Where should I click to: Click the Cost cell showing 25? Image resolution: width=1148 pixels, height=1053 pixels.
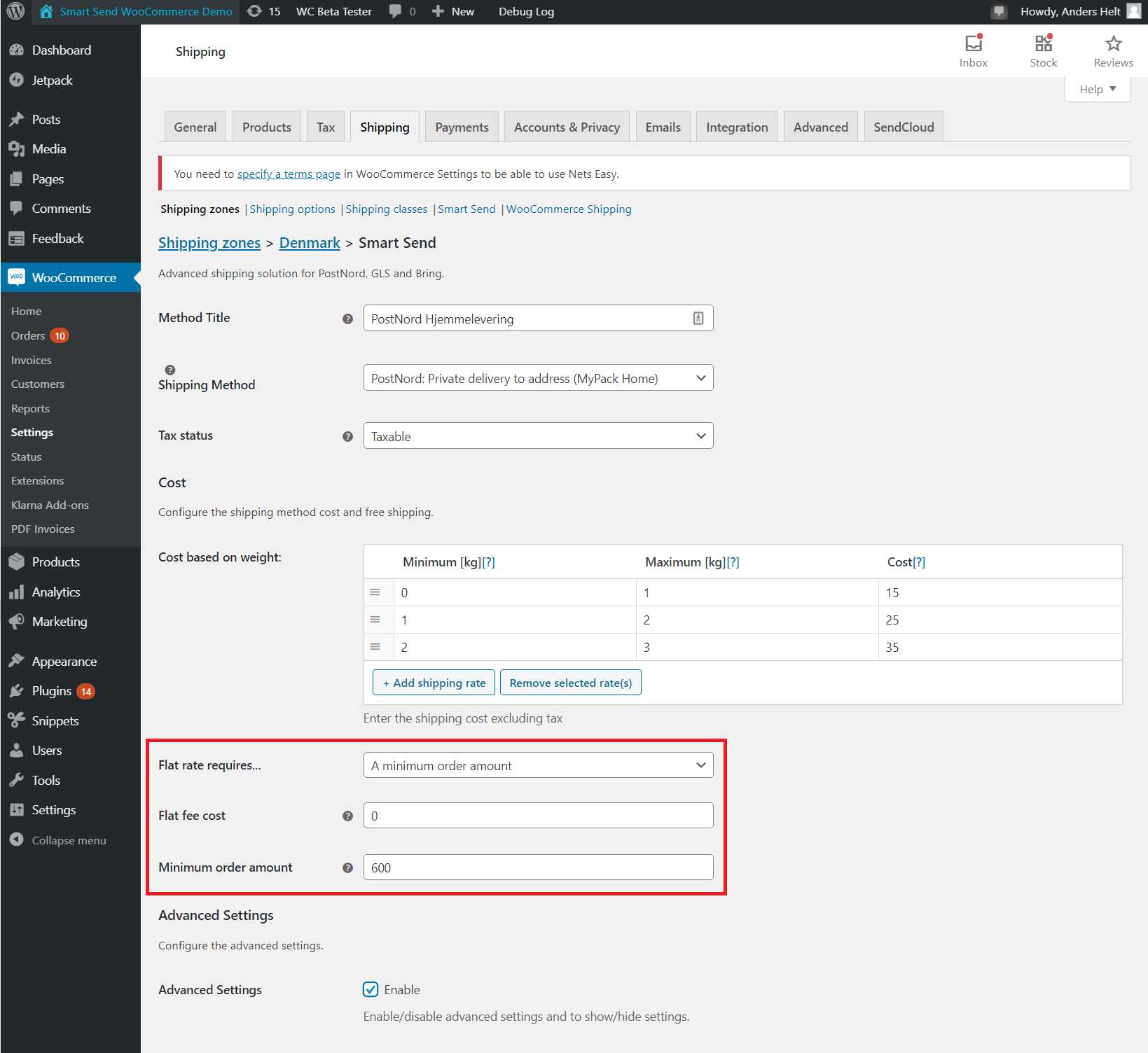[1000, 620]
